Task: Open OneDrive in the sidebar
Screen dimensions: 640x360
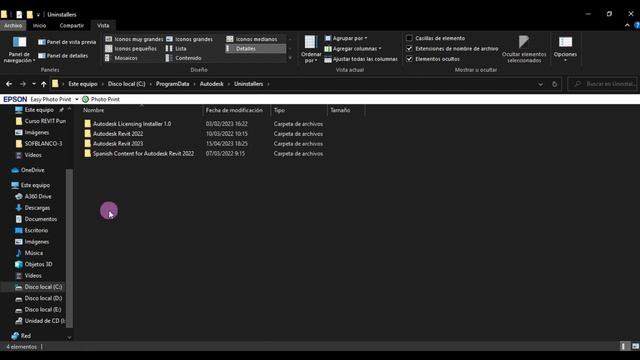Action: (28, 170)
